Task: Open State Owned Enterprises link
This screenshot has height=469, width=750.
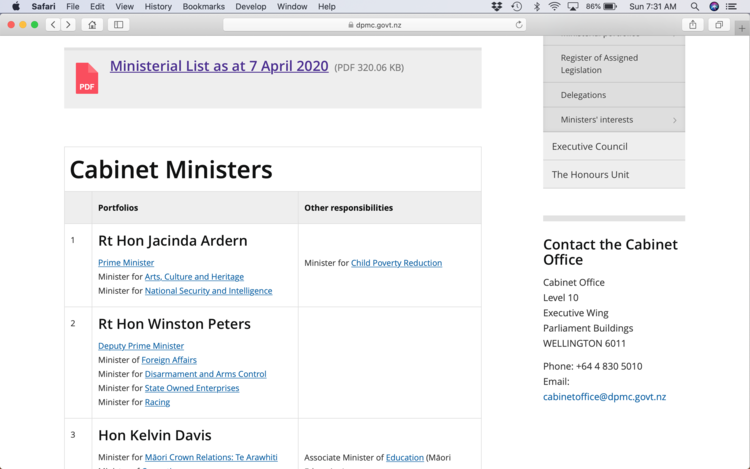Action: click(x=192, y=388)
